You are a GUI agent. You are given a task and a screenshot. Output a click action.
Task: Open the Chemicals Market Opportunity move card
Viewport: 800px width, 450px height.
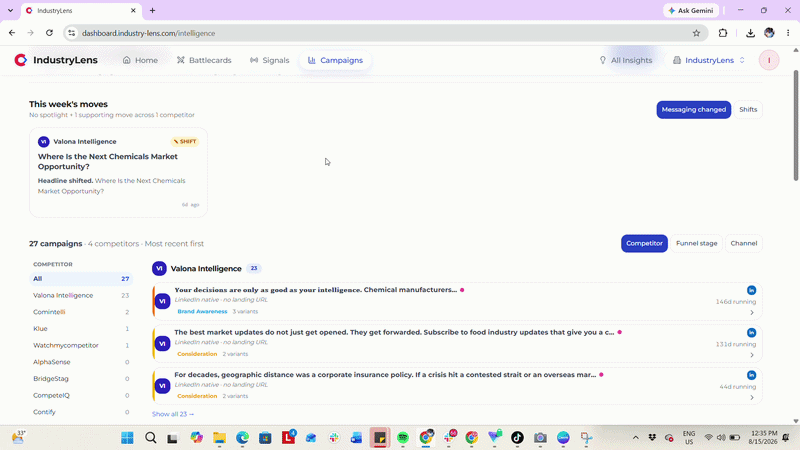(x=118, y=172)
